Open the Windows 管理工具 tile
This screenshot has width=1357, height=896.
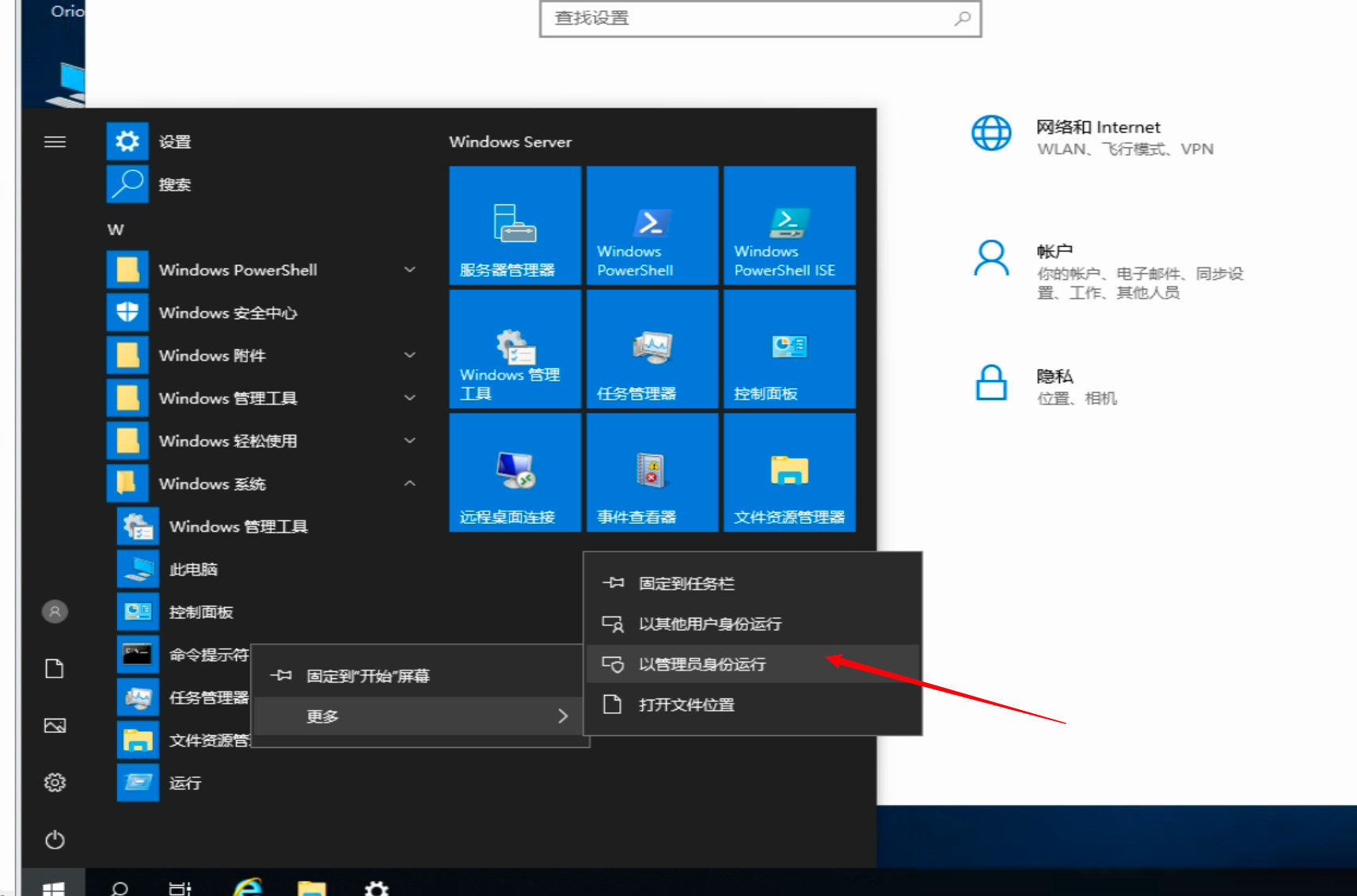tap(515, 349)
